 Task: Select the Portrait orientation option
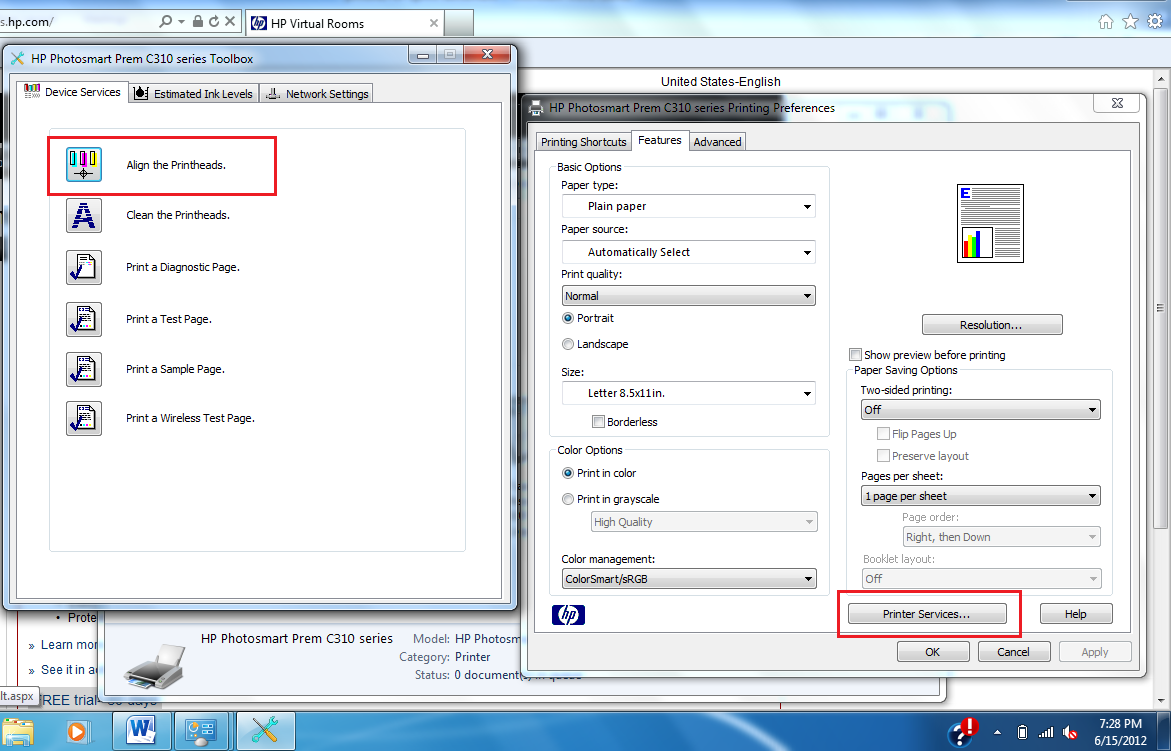coord(568,318)
